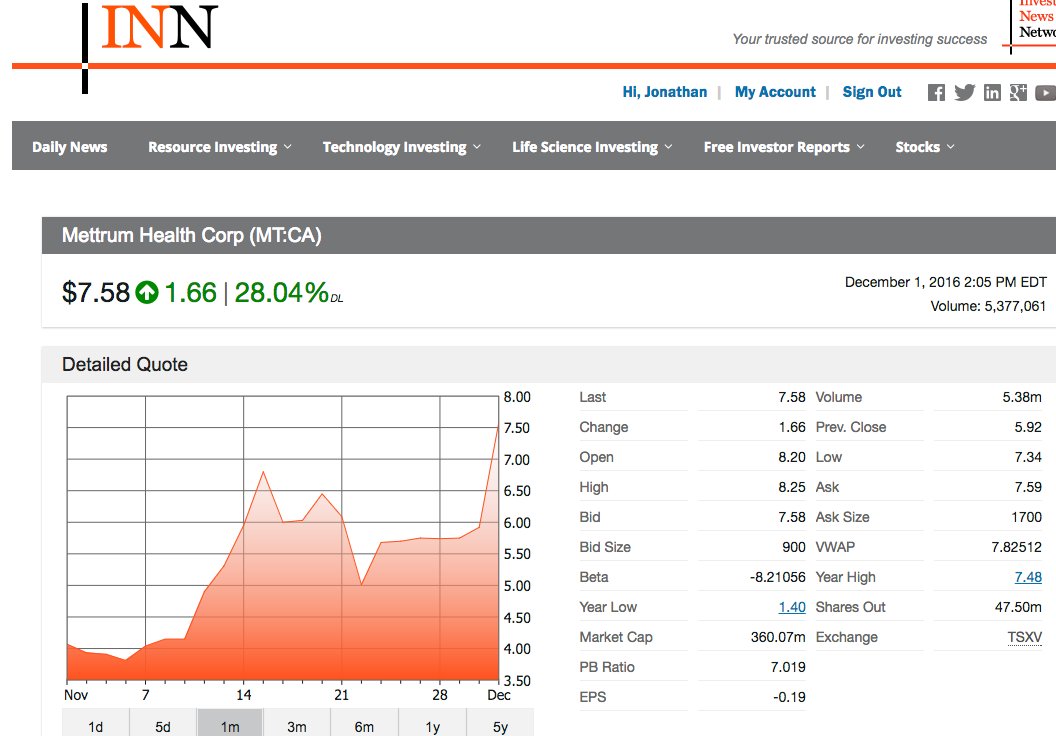Click the Volume: 5,377,061 text
This screenshot has width=1056, height=736.
[988, 306]
